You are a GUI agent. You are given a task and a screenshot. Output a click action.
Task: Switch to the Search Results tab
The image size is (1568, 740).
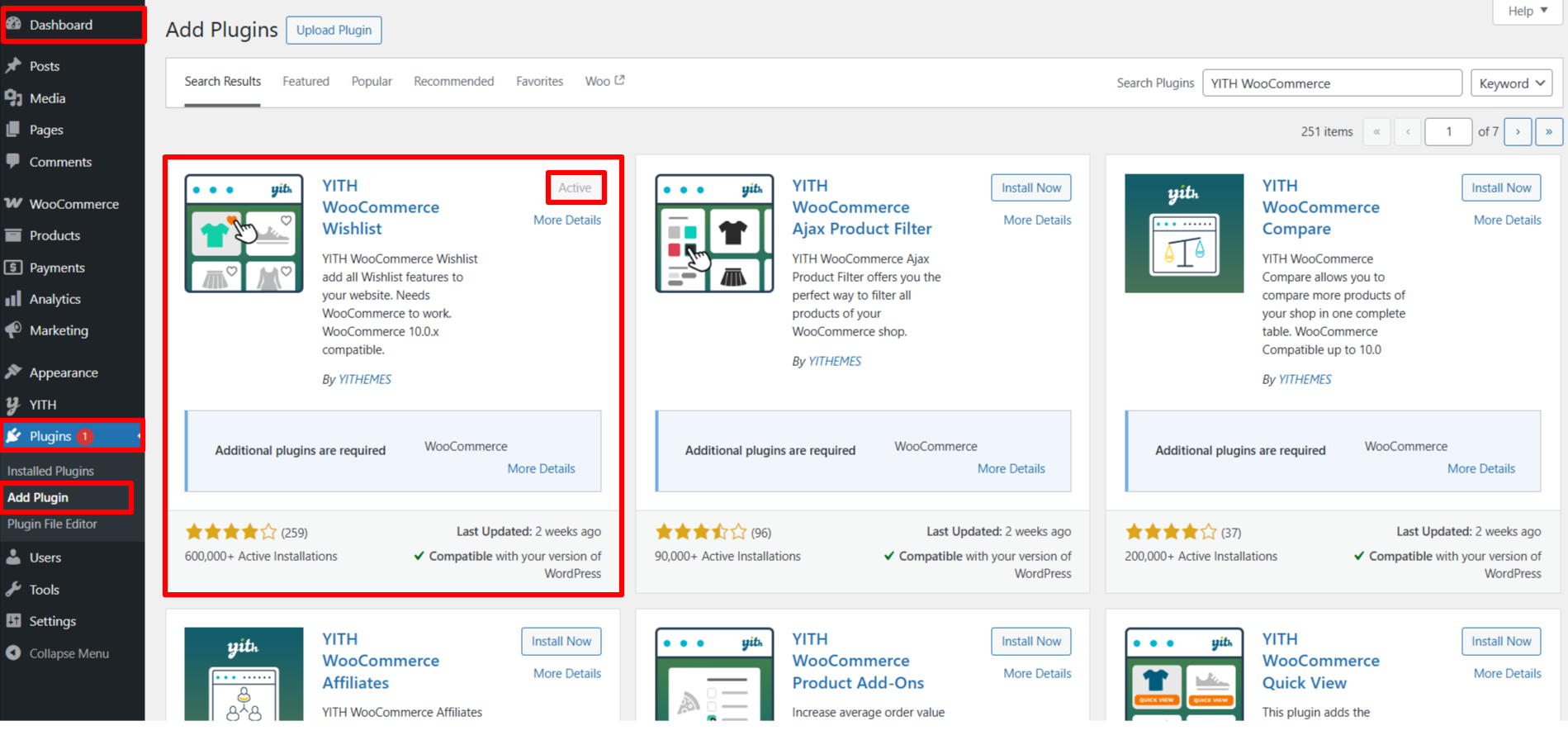click(223, 81)
